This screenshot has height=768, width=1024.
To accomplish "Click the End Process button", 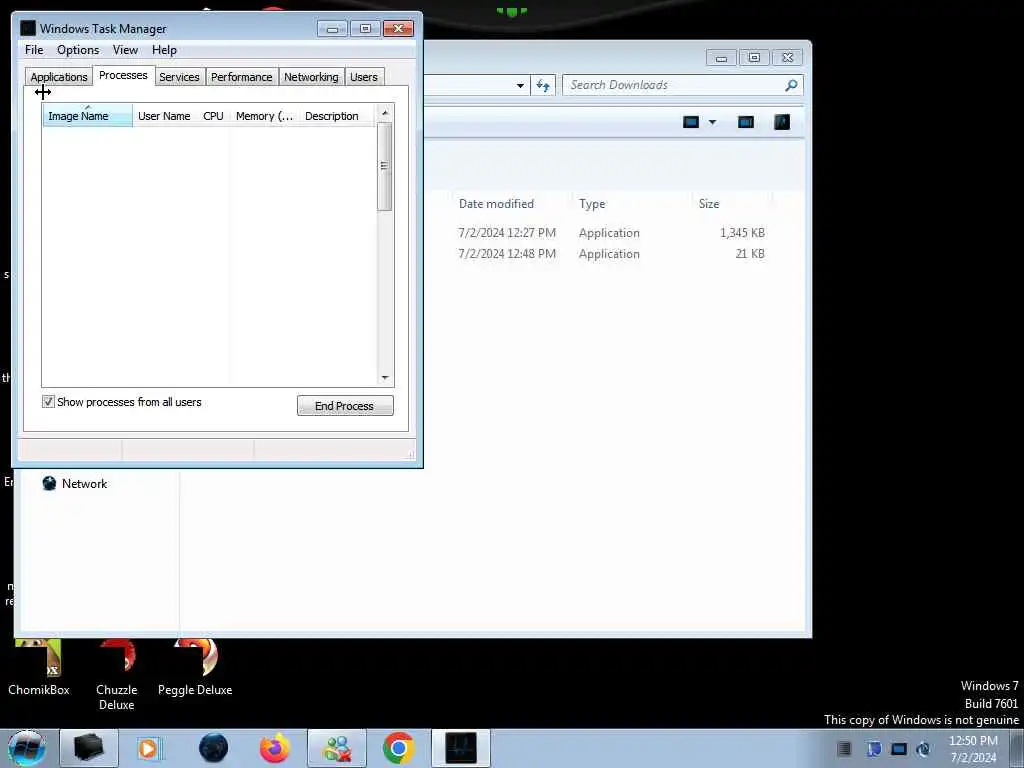I will (x=345, y=406).
